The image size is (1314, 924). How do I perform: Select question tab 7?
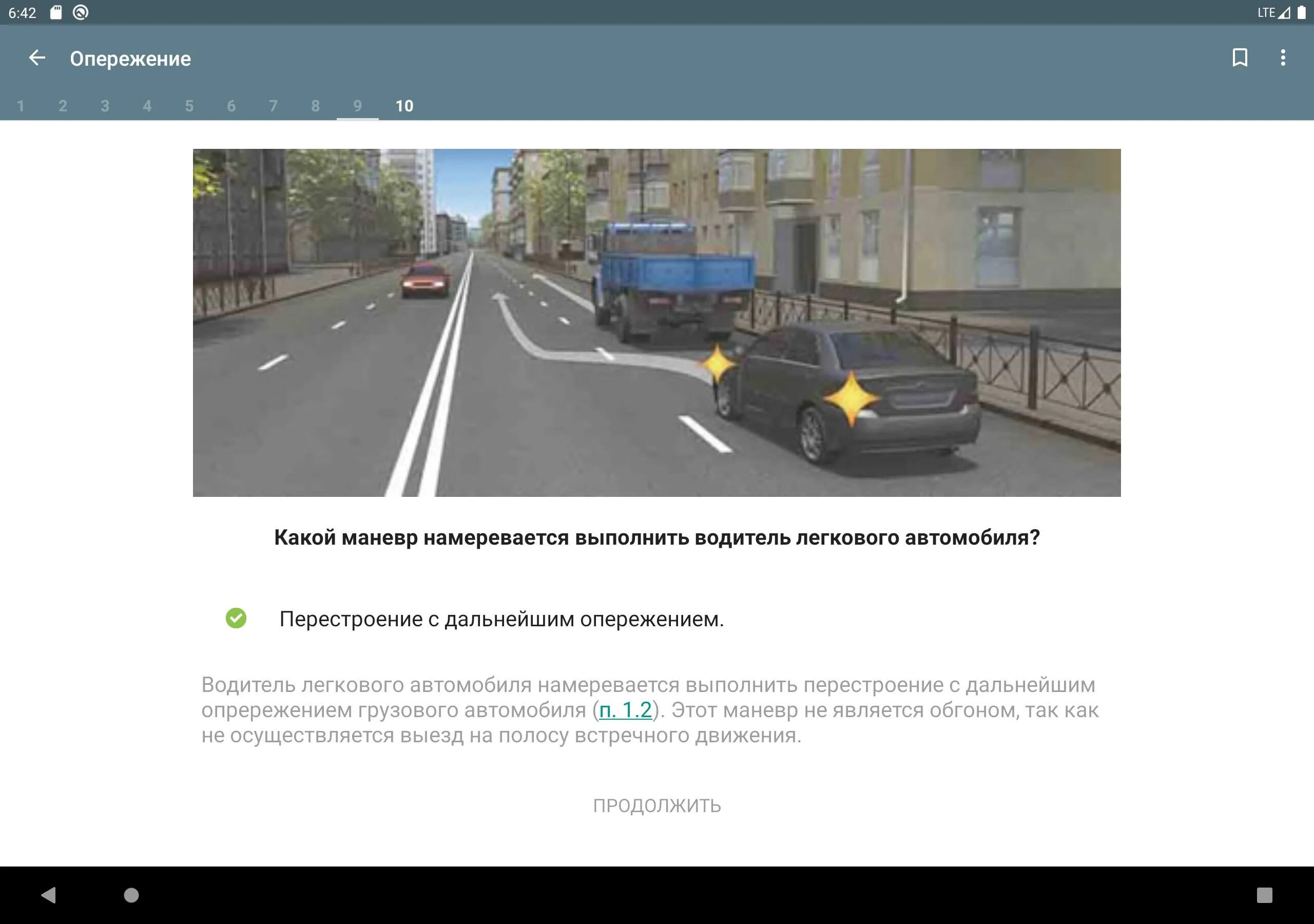pyautogui.click(x=273, y=106)
